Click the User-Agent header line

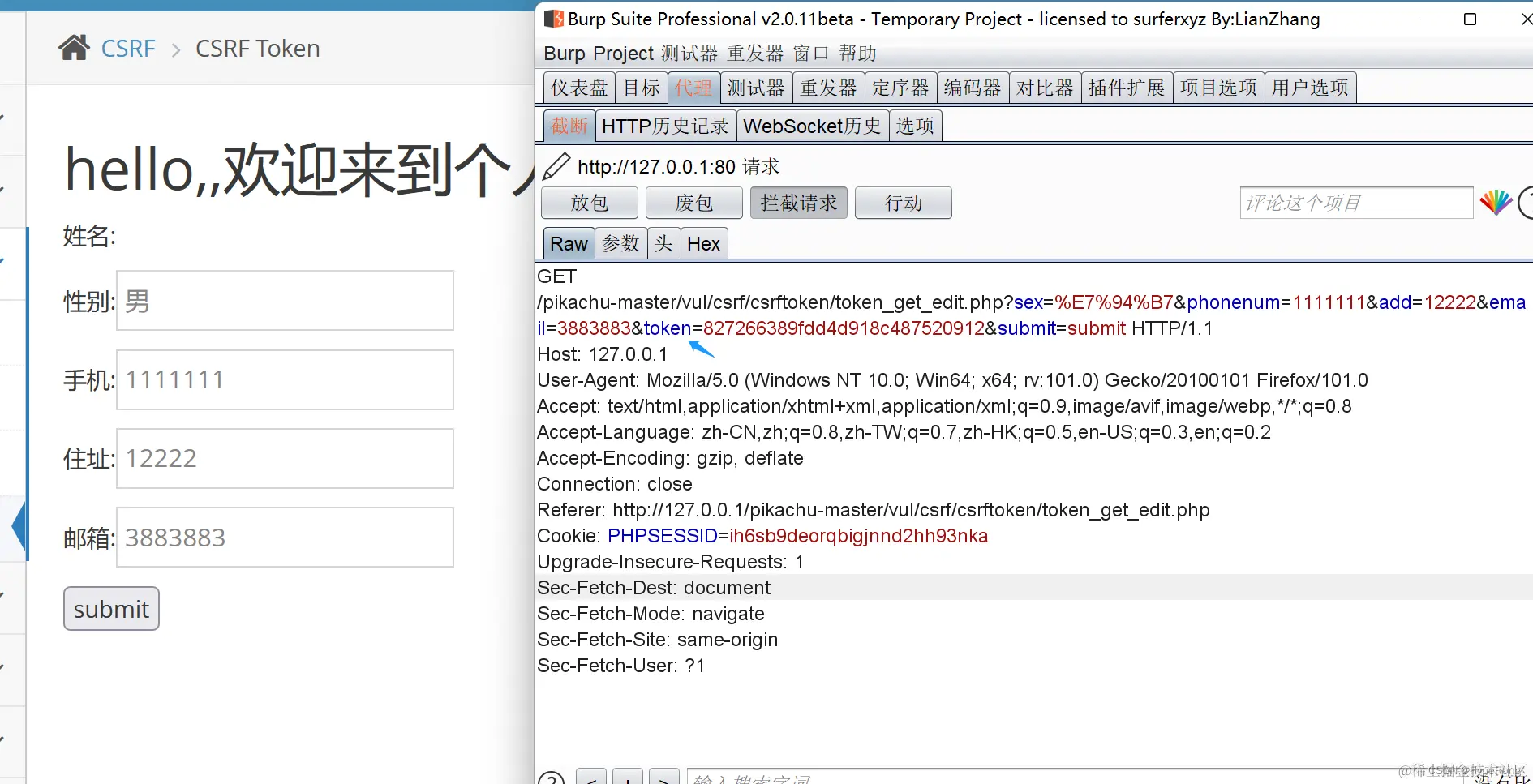click(x=952, y=380)
